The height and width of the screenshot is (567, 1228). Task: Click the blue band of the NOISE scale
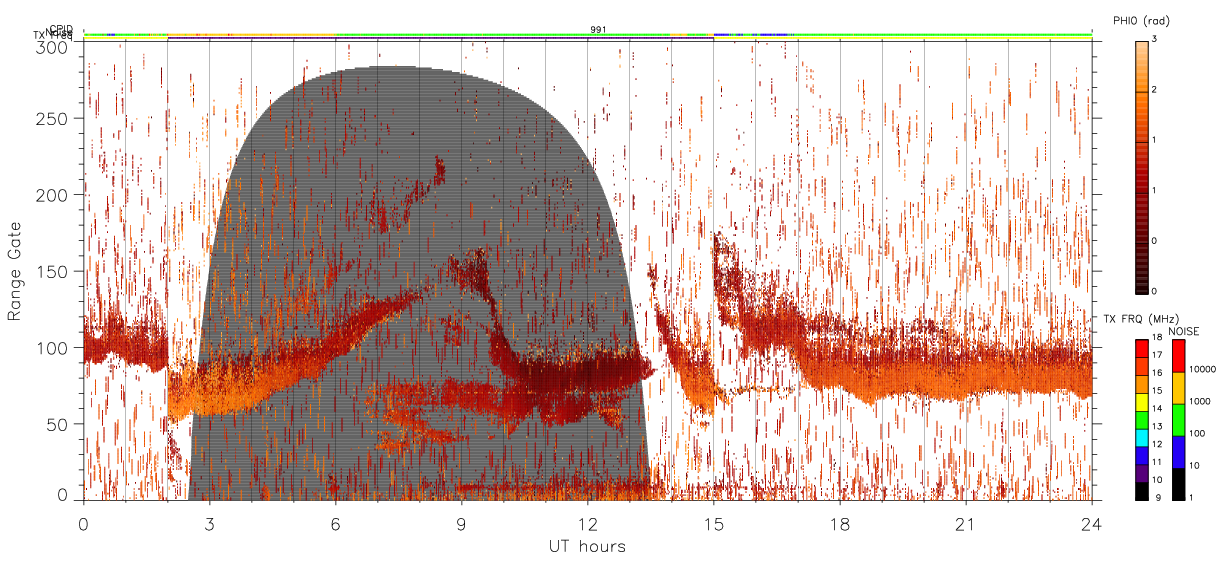point(1178,452)
